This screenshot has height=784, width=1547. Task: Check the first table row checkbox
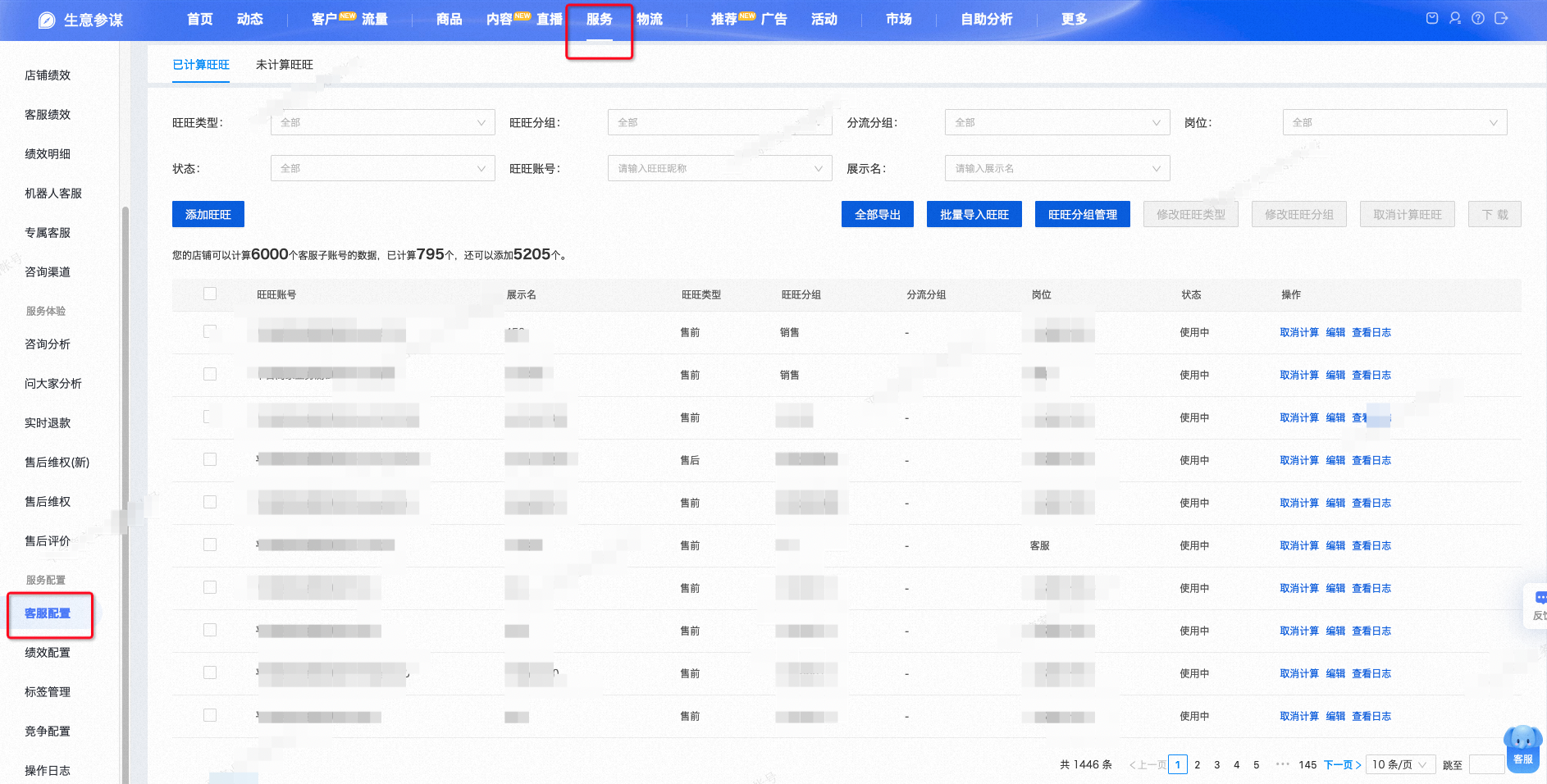click(210, 331)
